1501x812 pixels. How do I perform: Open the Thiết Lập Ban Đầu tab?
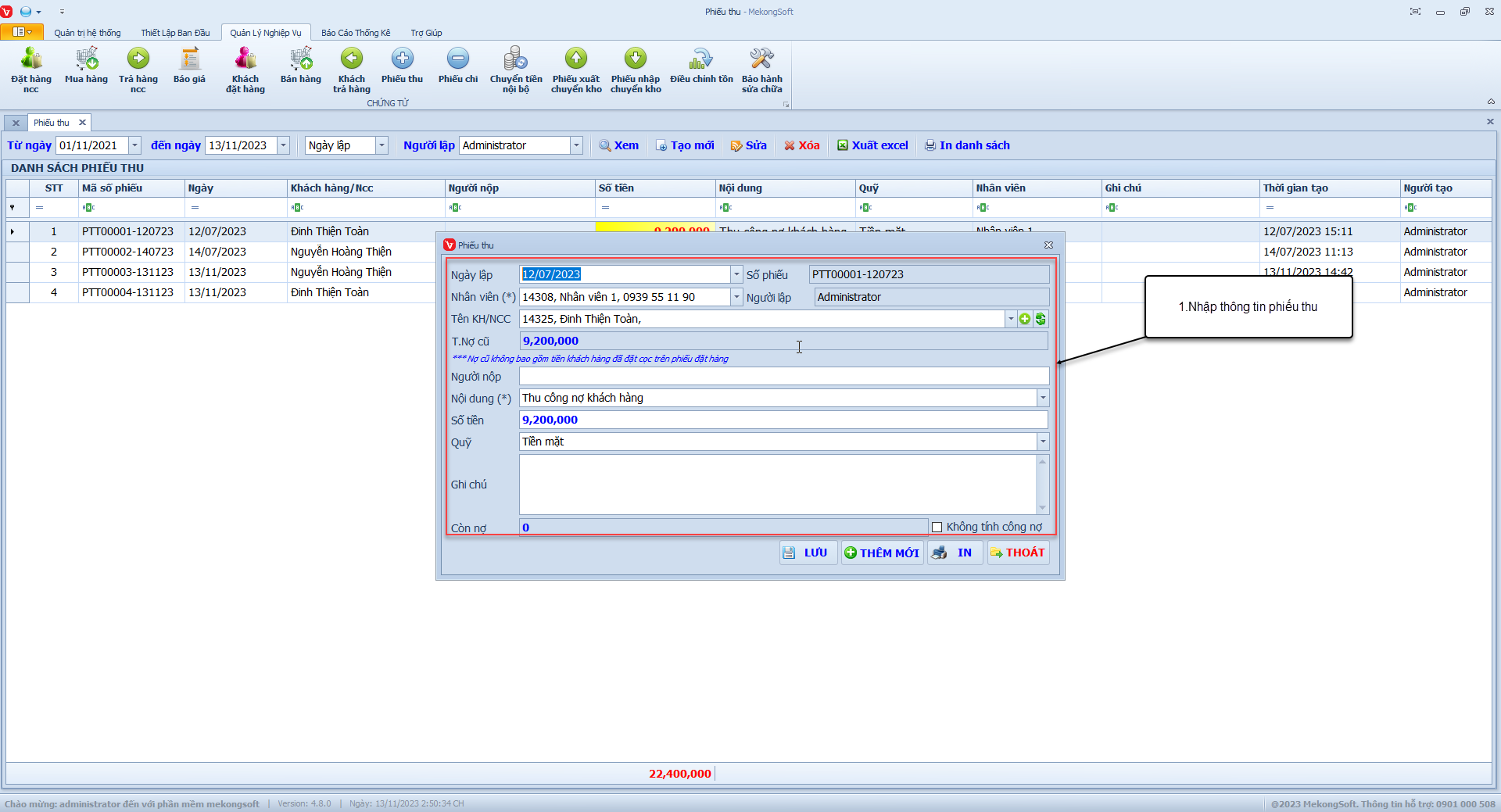click(x=175, y=33)
